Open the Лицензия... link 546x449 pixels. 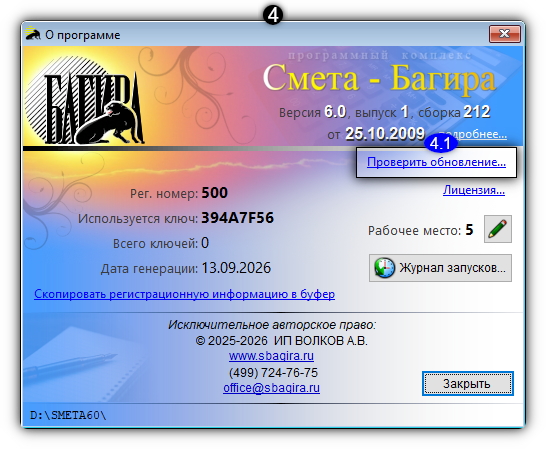474,190
